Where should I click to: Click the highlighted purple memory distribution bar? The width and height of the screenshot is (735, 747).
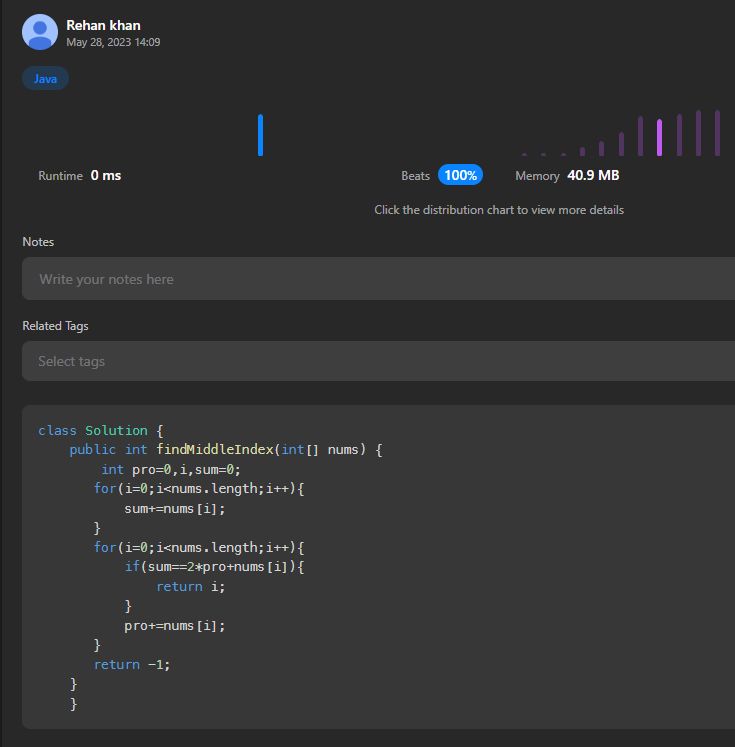point(659,137)
